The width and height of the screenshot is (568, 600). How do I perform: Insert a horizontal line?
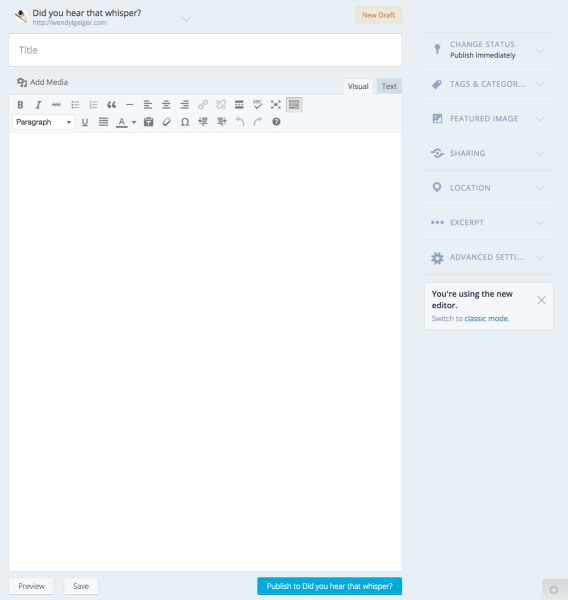[130, 104]
